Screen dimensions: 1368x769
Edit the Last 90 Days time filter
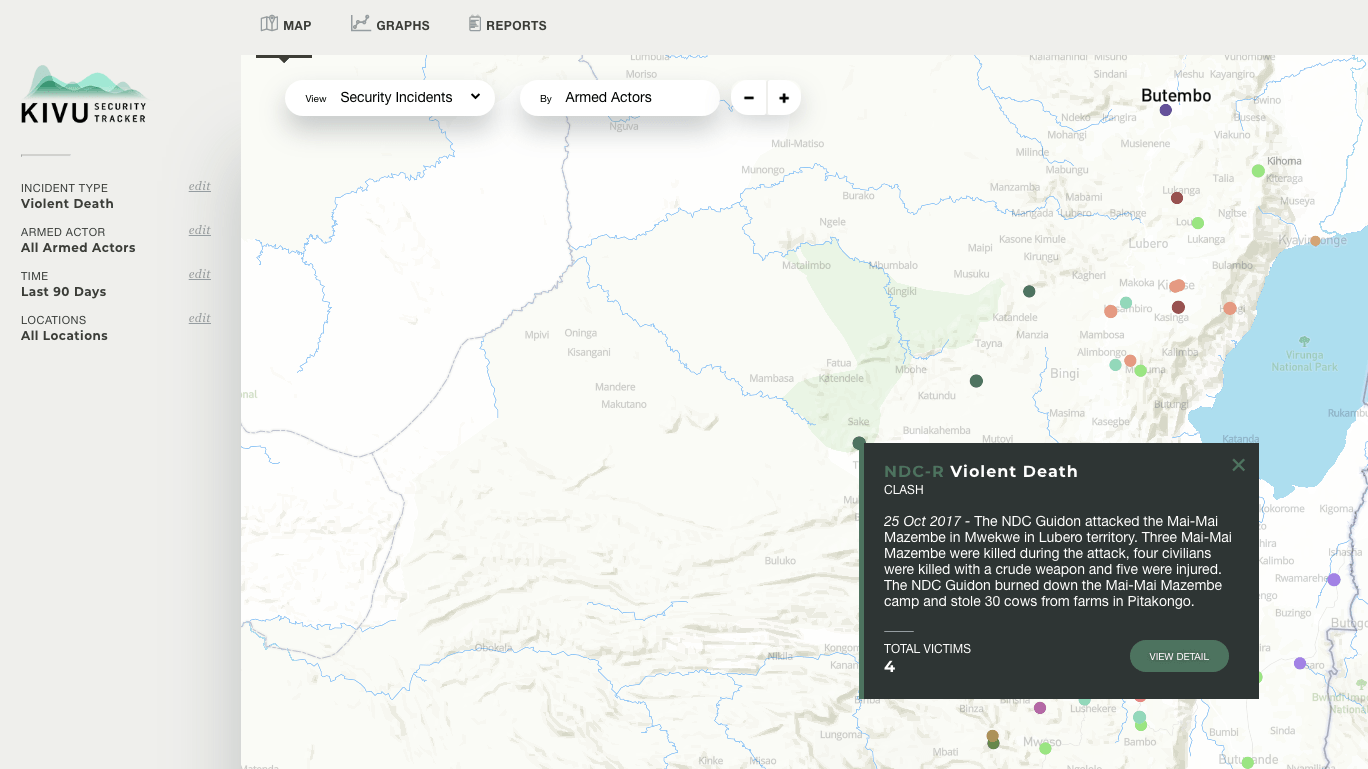[199, 274]
